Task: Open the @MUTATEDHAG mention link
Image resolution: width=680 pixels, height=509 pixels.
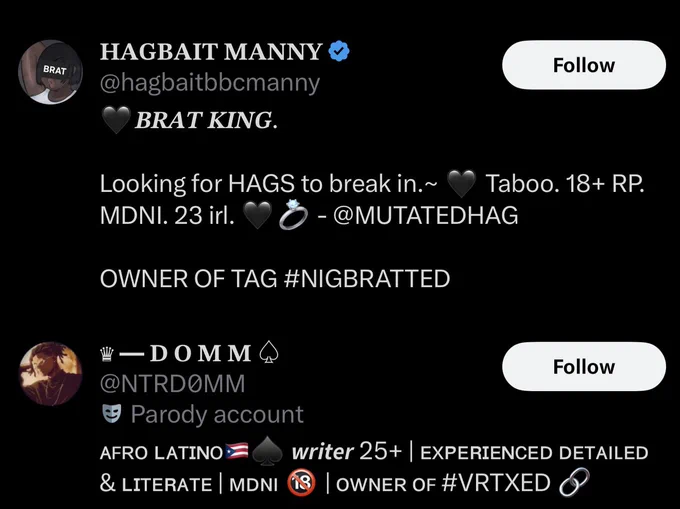Action: click(425, 215)
